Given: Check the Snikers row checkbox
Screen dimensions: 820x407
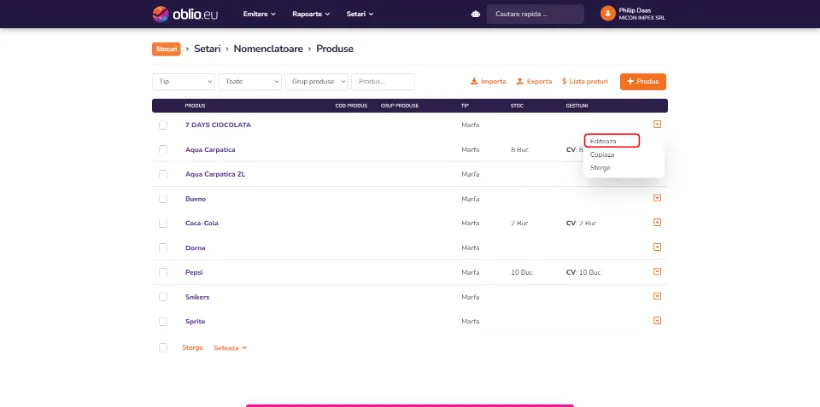Looking at the screenshot, I should (163, 297).
